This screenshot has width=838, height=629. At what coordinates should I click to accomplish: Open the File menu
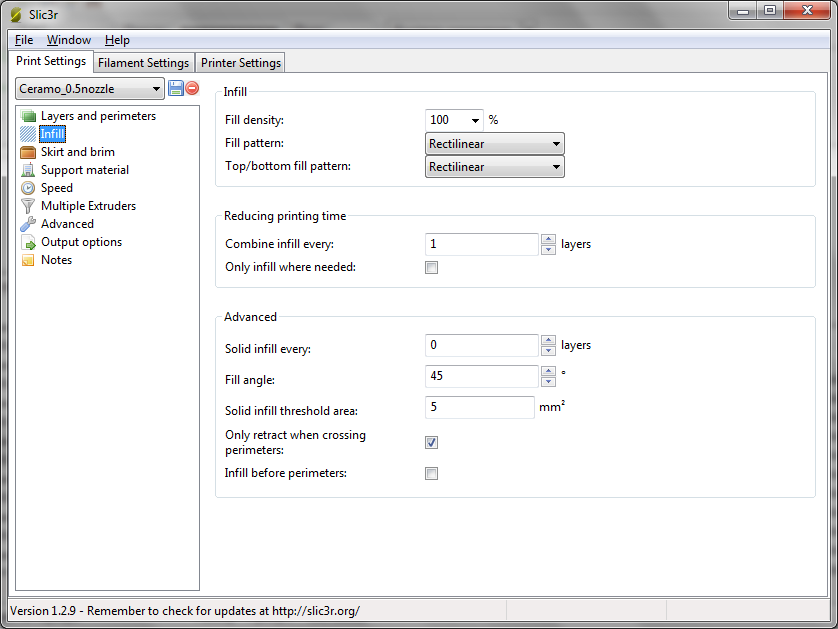tap(24, 40)
